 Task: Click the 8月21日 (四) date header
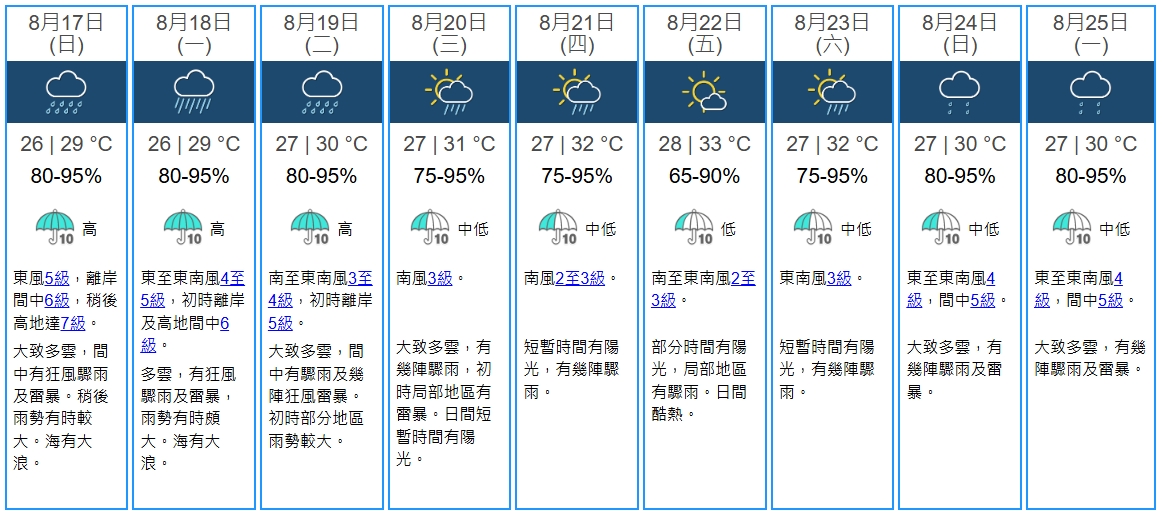pos(577,33)
